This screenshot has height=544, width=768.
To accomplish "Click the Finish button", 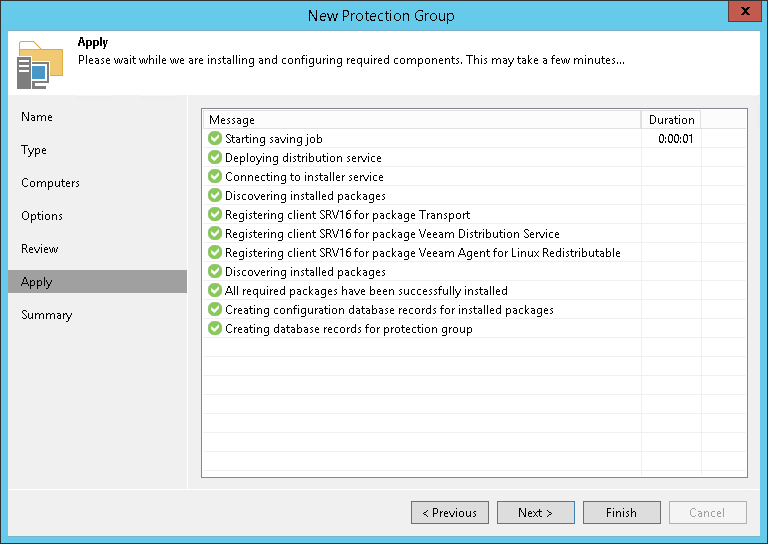I will pyautogui.click(x=621, y=512).
